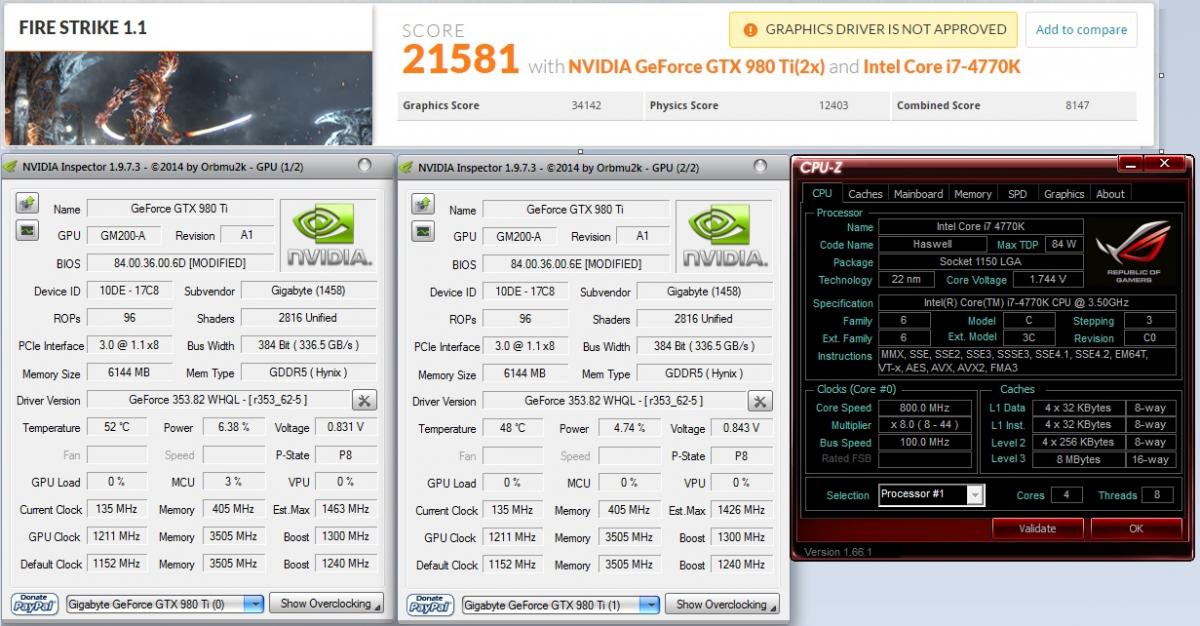This screenshot has height=626, width=1200.
Task: Select the About tab in CPU-Z
Action: point(1110,194)
